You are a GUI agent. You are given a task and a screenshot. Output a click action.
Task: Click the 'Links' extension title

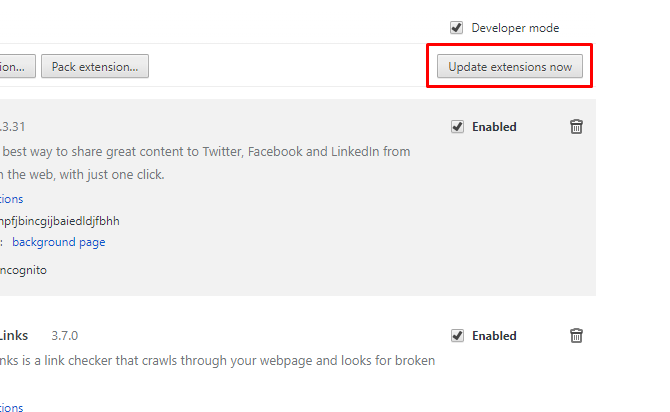click(x=14, y=336)
